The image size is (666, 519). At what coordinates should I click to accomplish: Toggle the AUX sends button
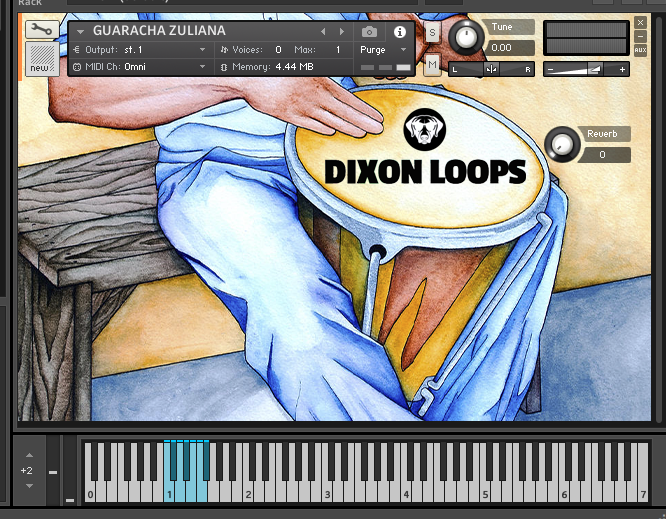[640, 50]
